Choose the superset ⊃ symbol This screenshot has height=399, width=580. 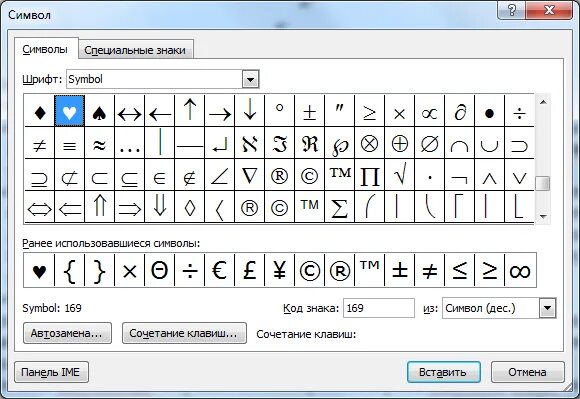tap(519, 143)
